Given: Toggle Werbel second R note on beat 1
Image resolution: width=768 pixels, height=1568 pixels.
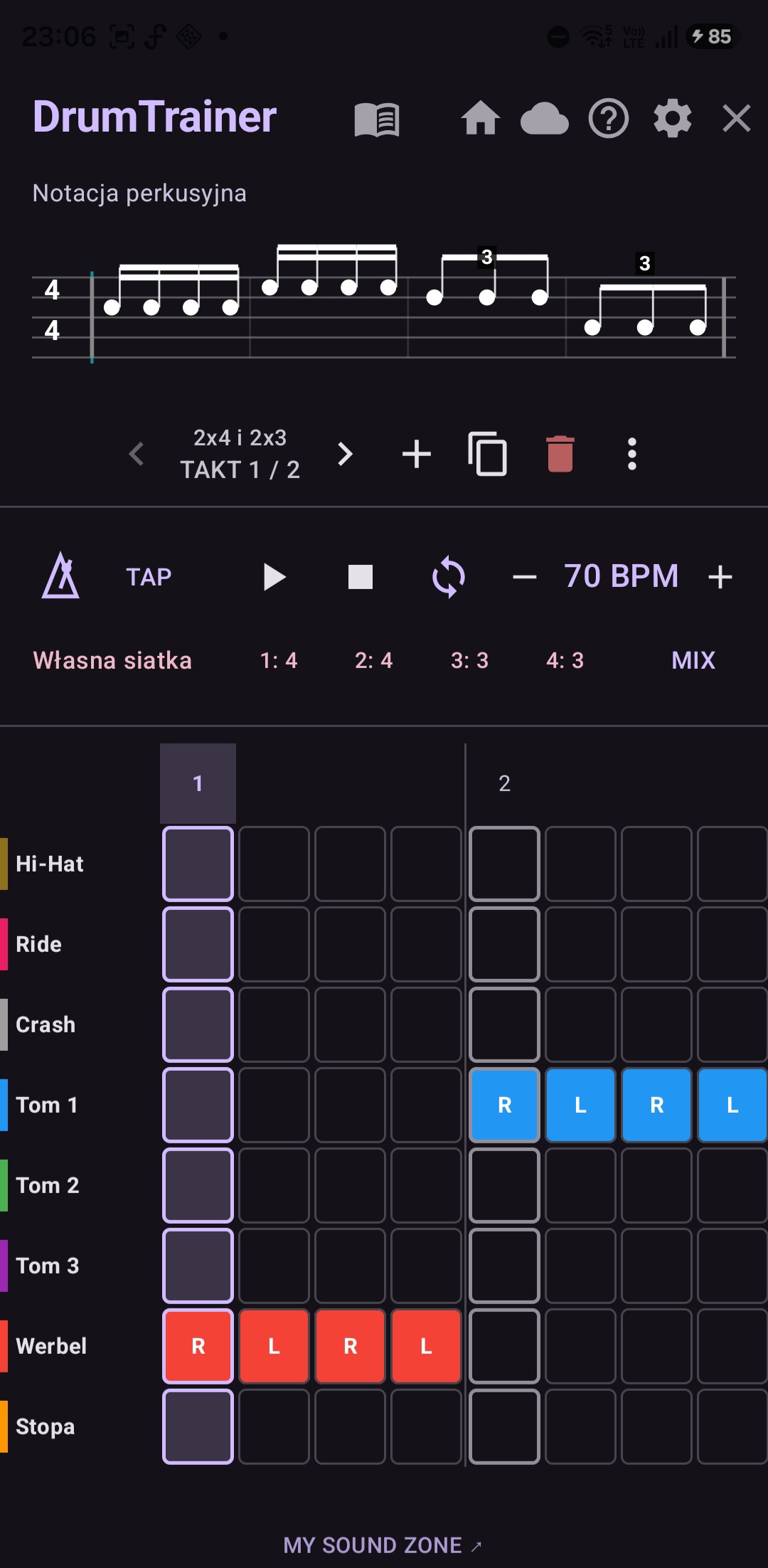Looking at the screenshot, I should pyautogui.click(x=350, y=1346).
